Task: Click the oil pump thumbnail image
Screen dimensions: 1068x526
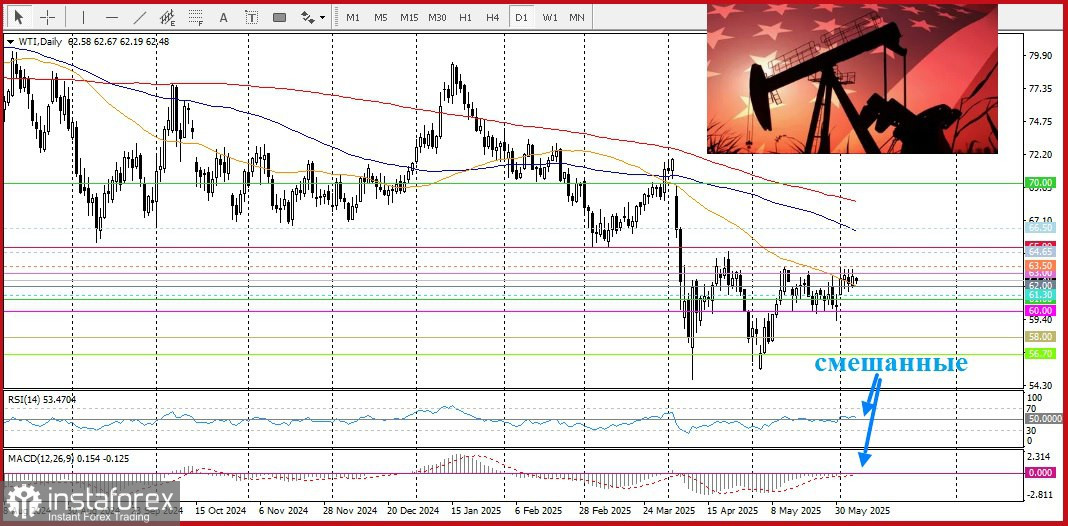Action: (x=852, y=79)
